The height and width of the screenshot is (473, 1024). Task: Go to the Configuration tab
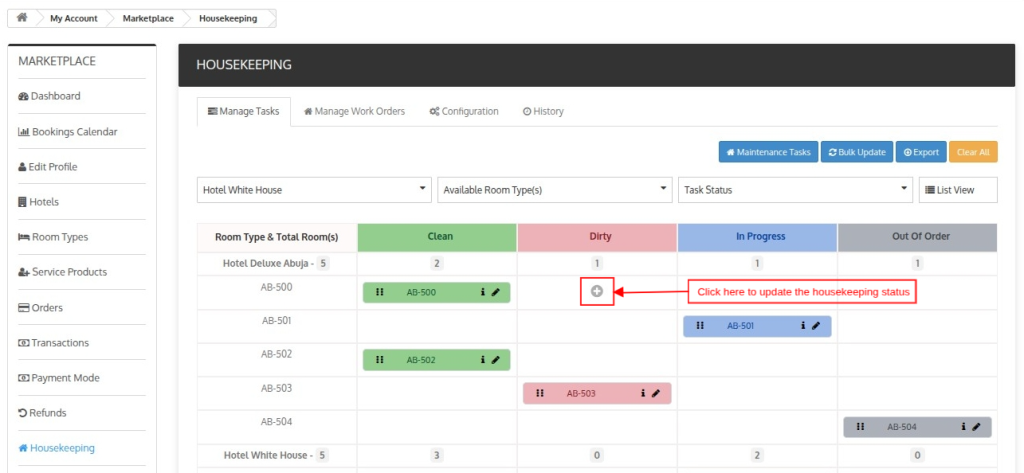point(464,112)
